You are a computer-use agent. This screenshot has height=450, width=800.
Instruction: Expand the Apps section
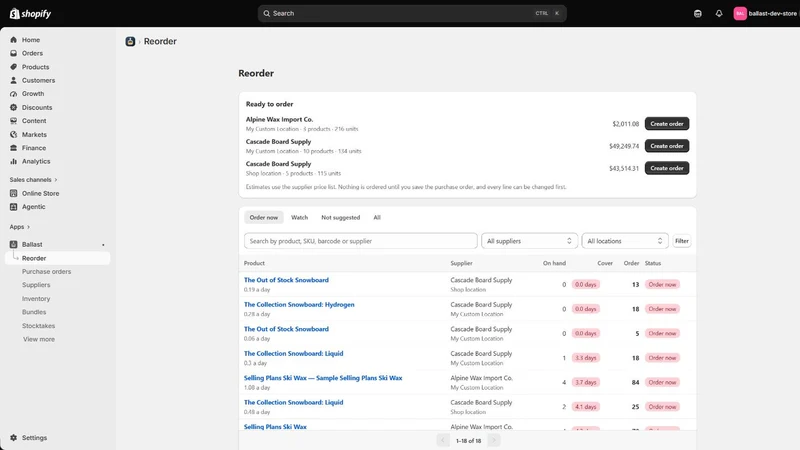tap(19, 227)
